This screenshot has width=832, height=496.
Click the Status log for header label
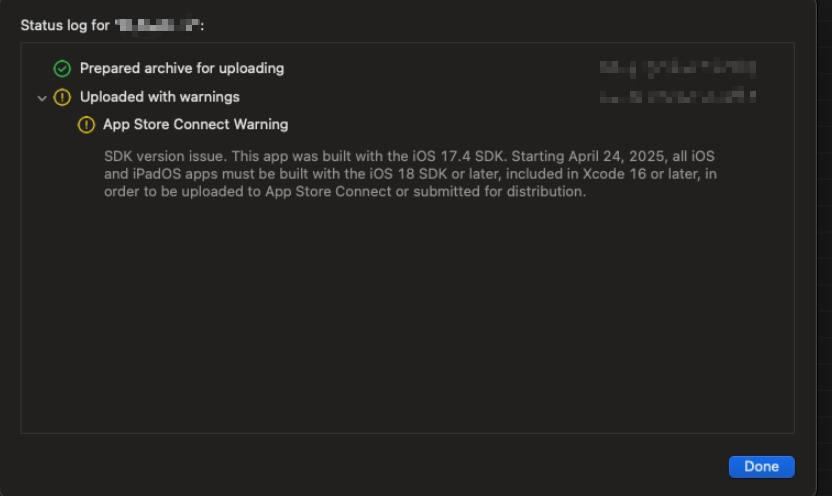(65, 25)
